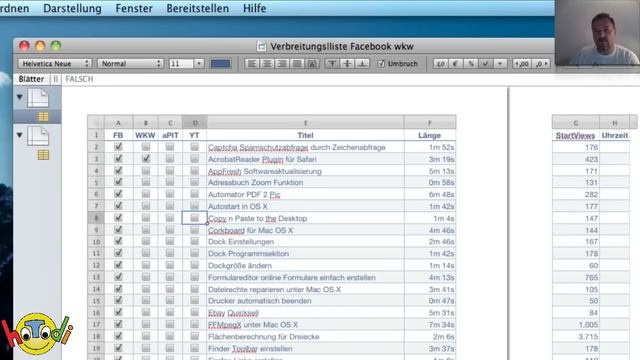Check WKW box for AppFresh Softwareaktualisierung row
Image resolution: width=640 pixels, height=360 pixels.
145,170
